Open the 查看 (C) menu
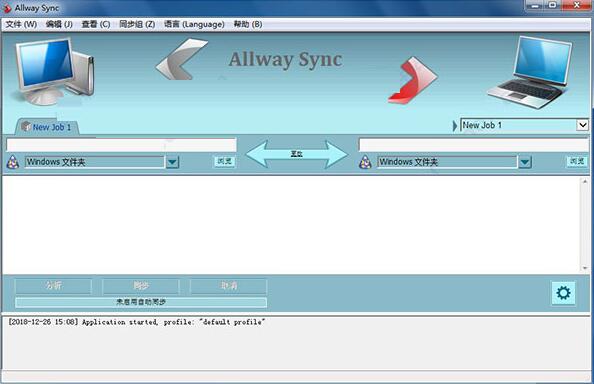Viewport: 594px width, 384px height. coord(96,24)
